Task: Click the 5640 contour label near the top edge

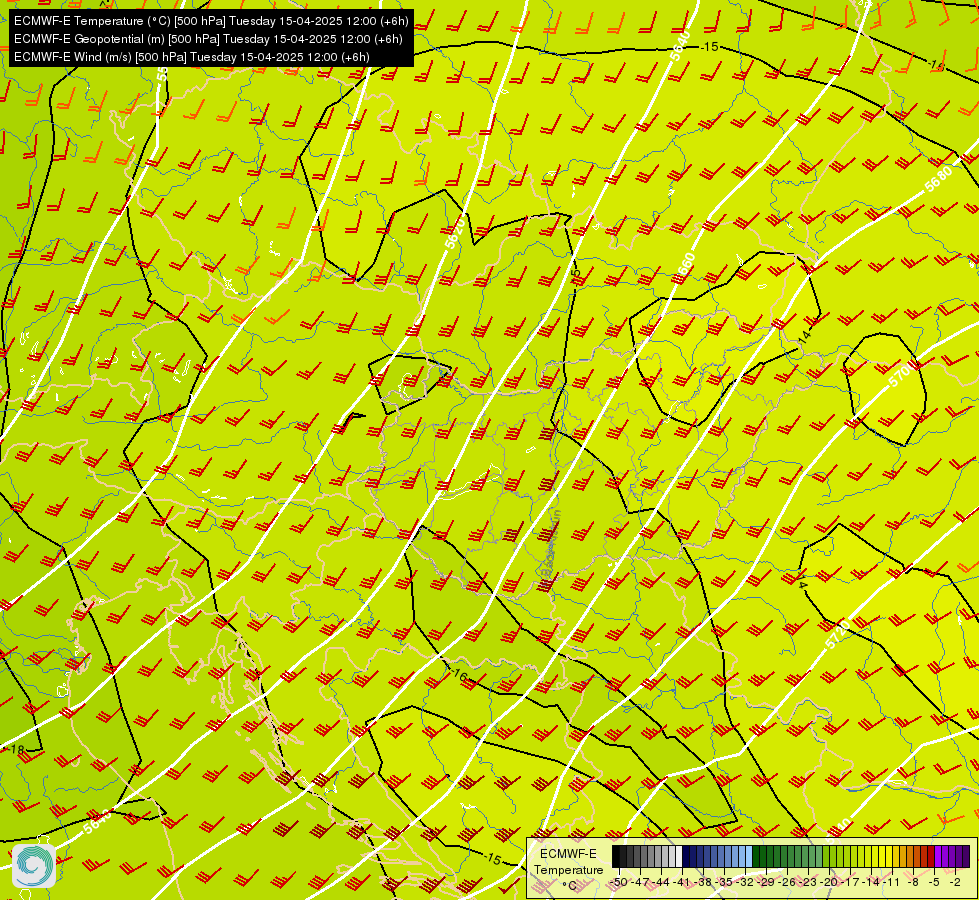Action: pos(680,44)
